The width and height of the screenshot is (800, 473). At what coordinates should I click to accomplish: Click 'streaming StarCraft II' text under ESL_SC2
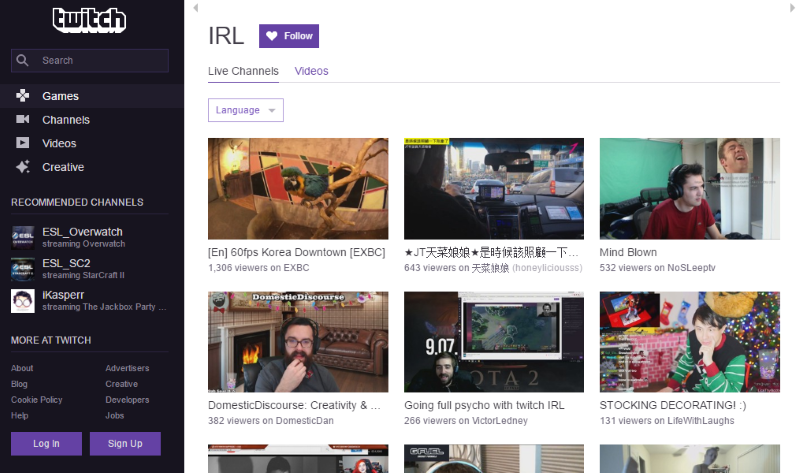pos(83,275)
